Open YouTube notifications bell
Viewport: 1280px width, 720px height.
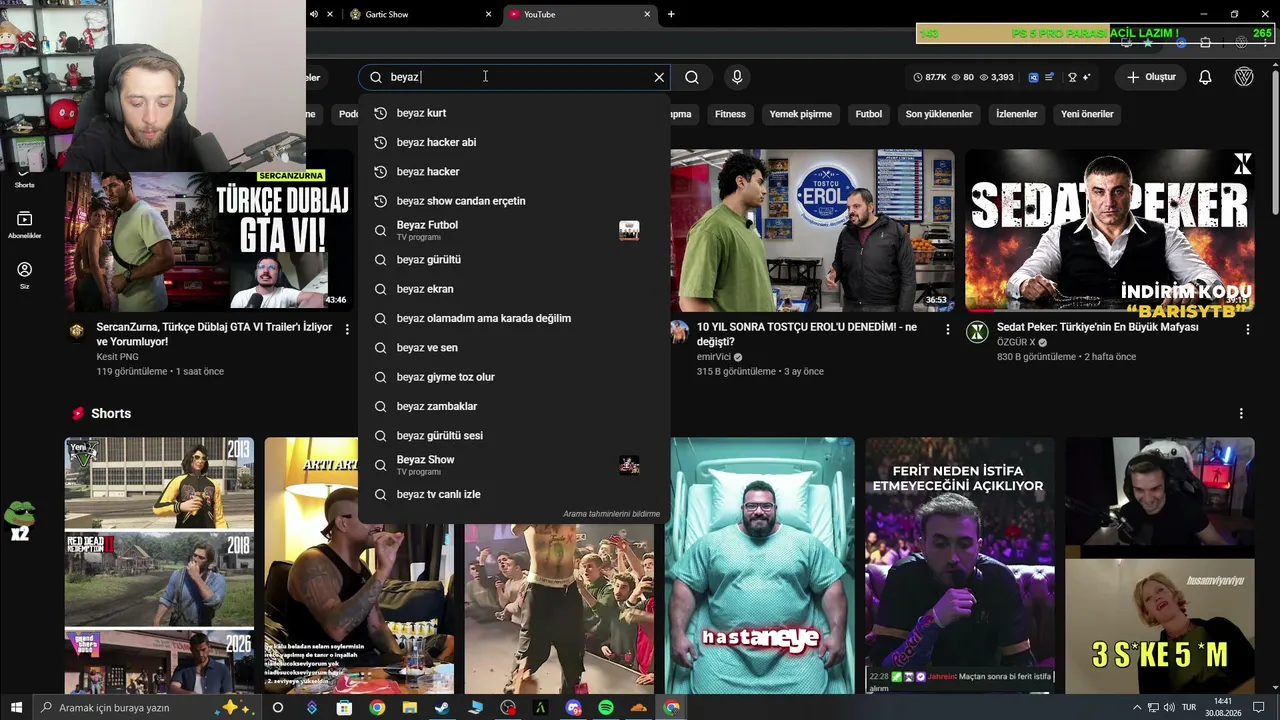pos(1205,77)
